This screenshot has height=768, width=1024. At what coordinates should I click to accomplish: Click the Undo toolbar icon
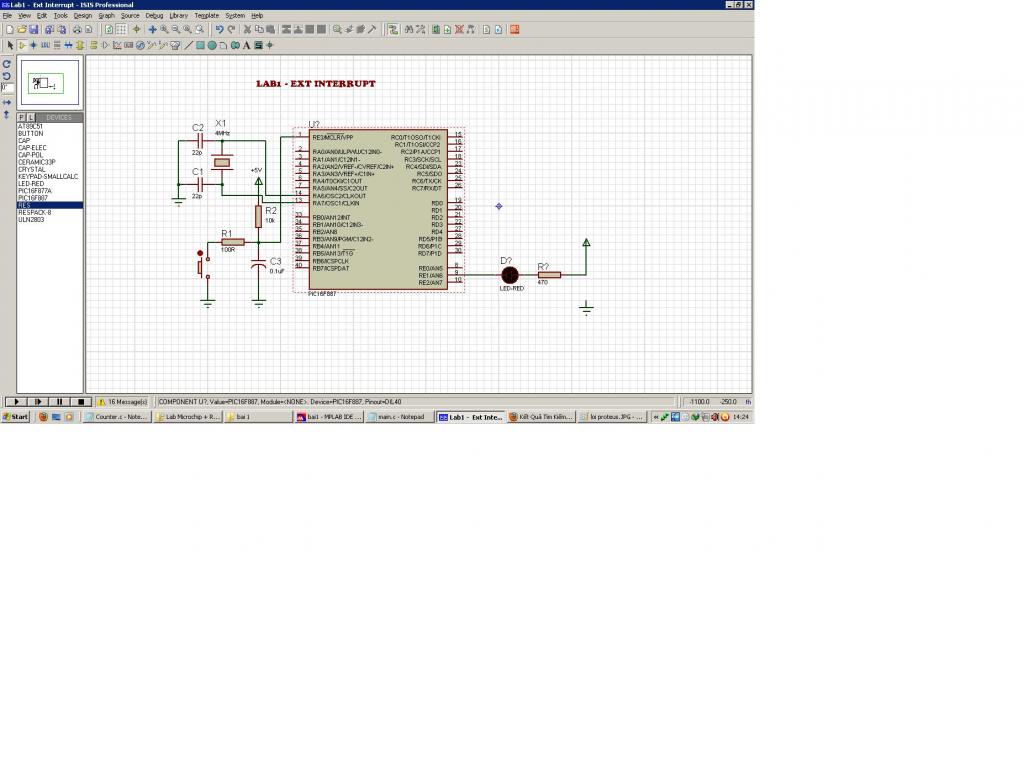[x=219, y=30]
